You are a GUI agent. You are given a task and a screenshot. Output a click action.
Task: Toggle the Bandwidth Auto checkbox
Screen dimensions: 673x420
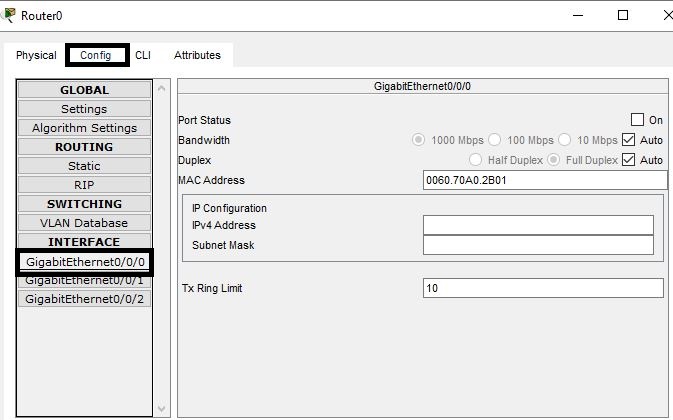coord(629,140)
